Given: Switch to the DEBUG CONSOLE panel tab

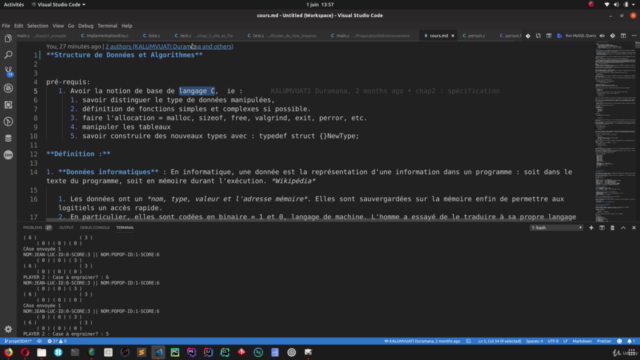Looking at the screenshot, I should click(x=95, y=228).
